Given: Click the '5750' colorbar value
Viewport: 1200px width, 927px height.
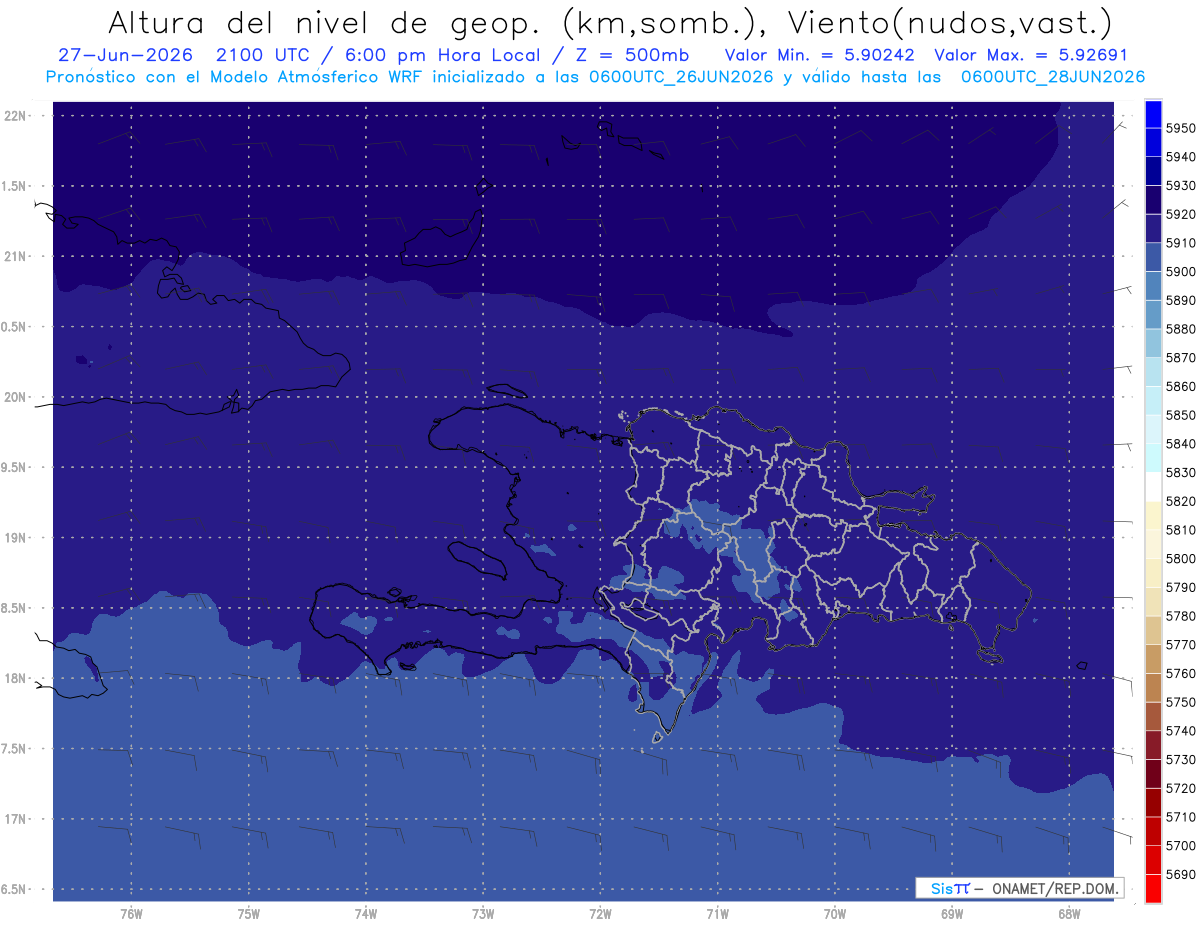Looking at the screenshot, I should [1181, 702].
